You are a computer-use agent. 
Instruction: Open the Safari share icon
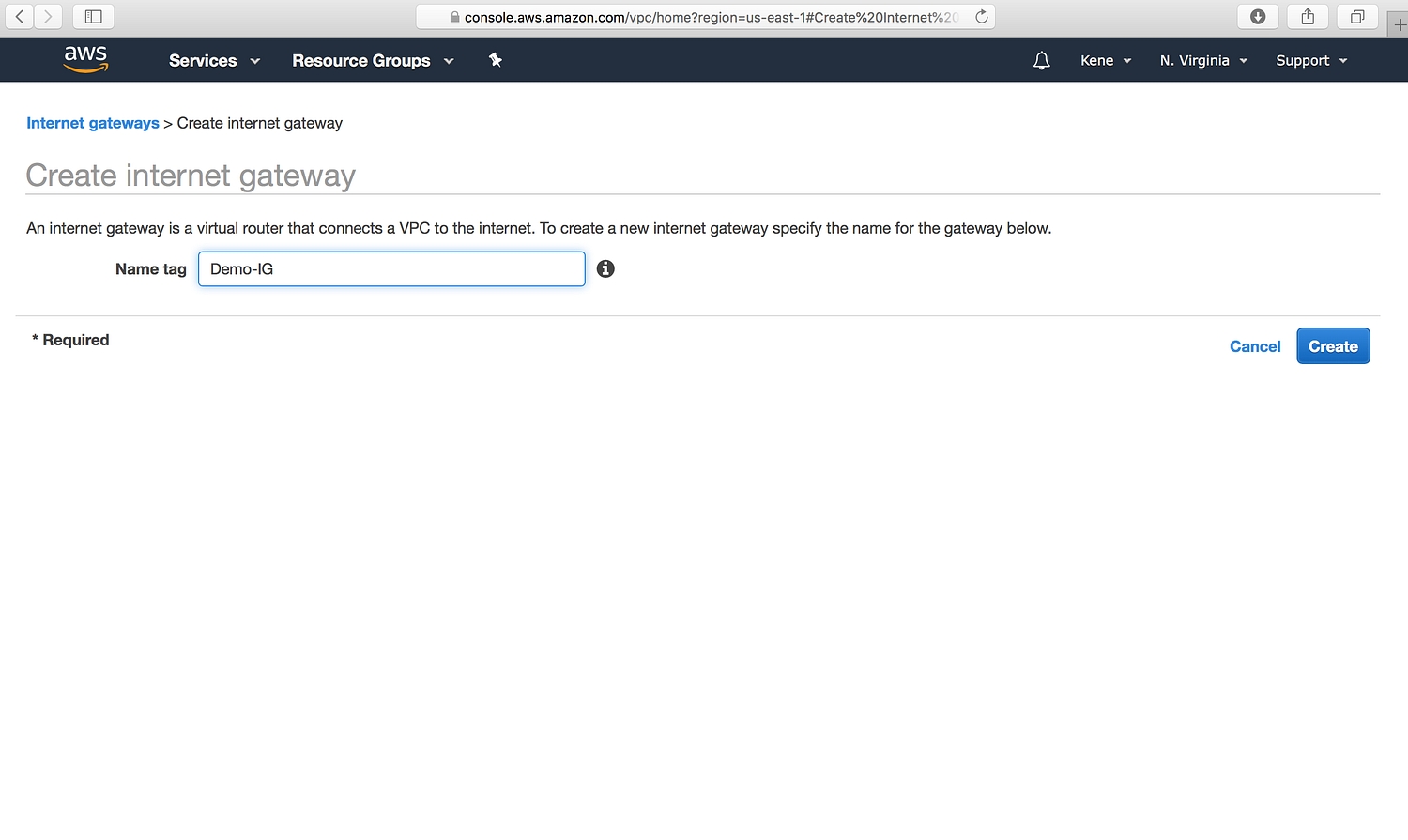(x=1308, y=17)
